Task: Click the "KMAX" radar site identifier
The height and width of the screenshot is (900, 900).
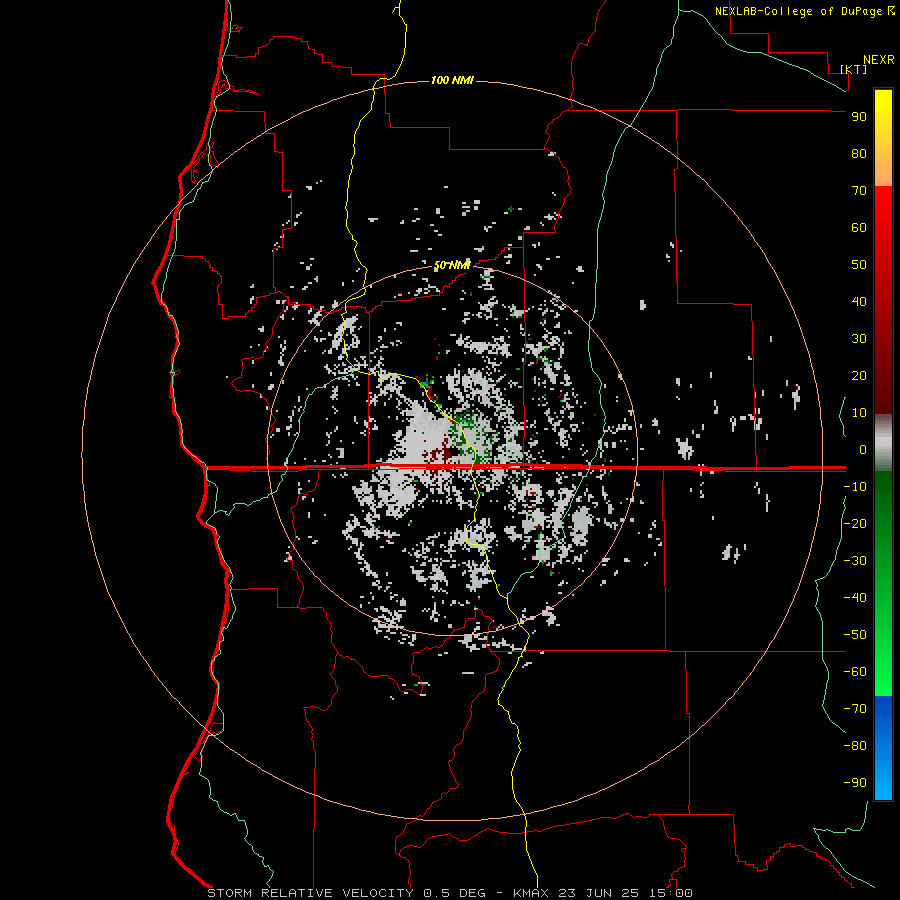Action: tap(530, 893)
